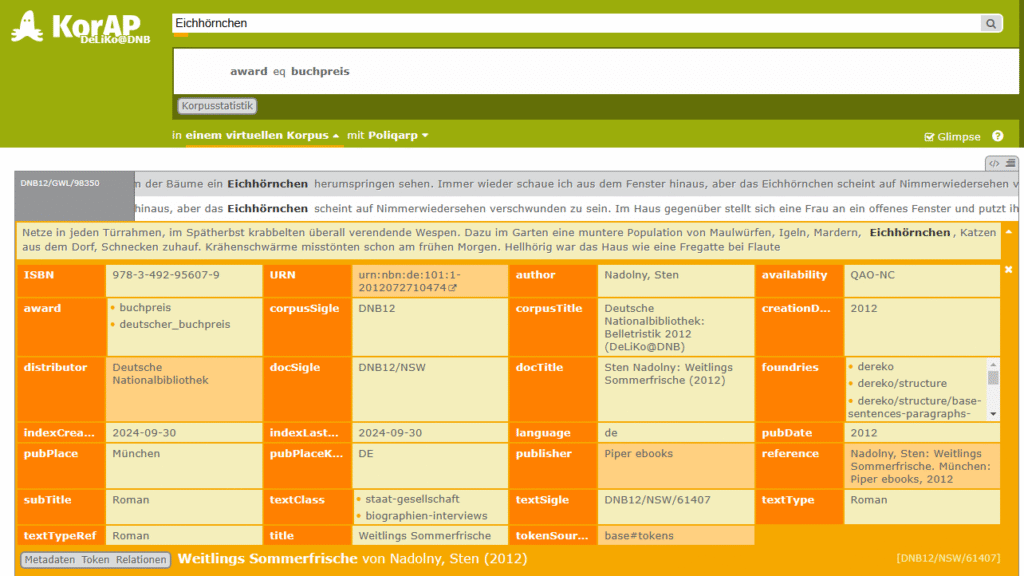
Task: Select the DNB12/GWL/98350 match sigle
Action: 60,183
